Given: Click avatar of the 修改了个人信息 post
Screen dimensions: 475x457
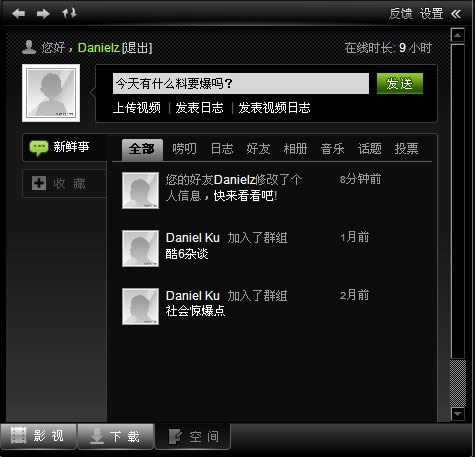Looking at the screenshot, I should [140, 190].
